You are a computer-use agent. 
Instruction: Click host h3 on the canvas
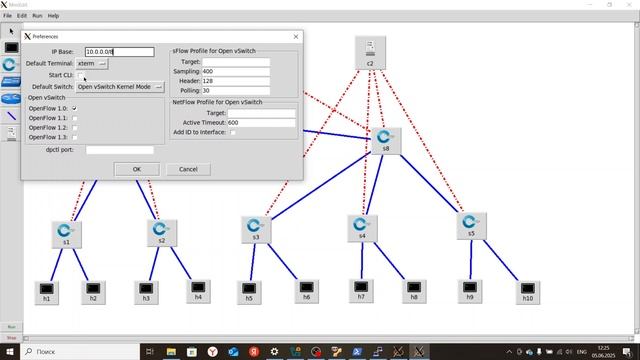(146, 293)
